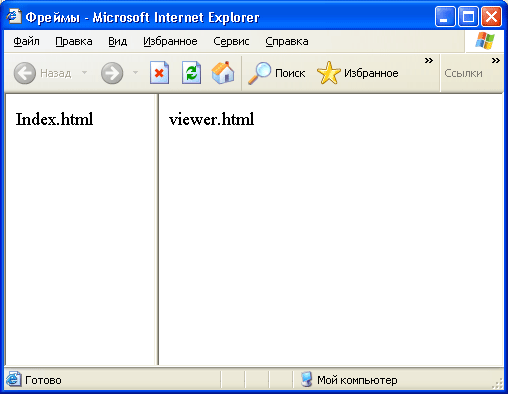This screenshot has width=508, height=394.
Task: Click the Поиск label text
Action: pyautogui.click(x=290, y=73)
